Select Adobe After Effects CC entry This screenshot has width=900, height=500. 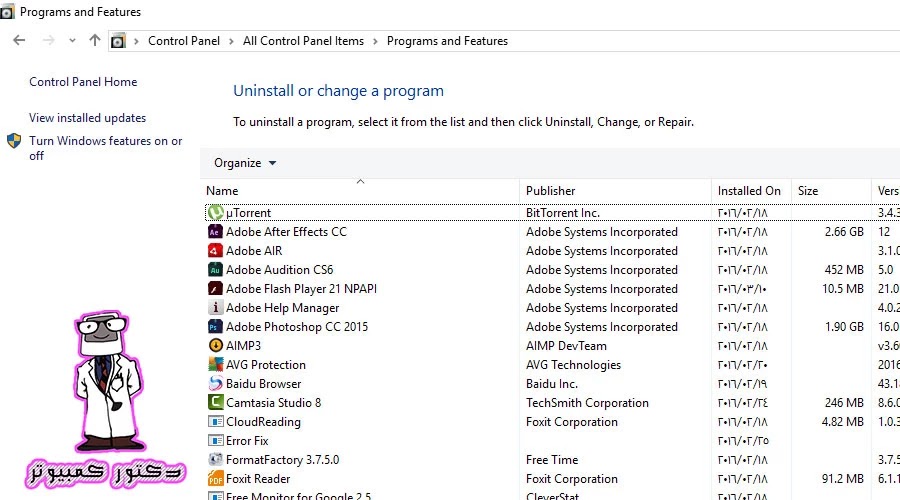click(x=286, y=232)
